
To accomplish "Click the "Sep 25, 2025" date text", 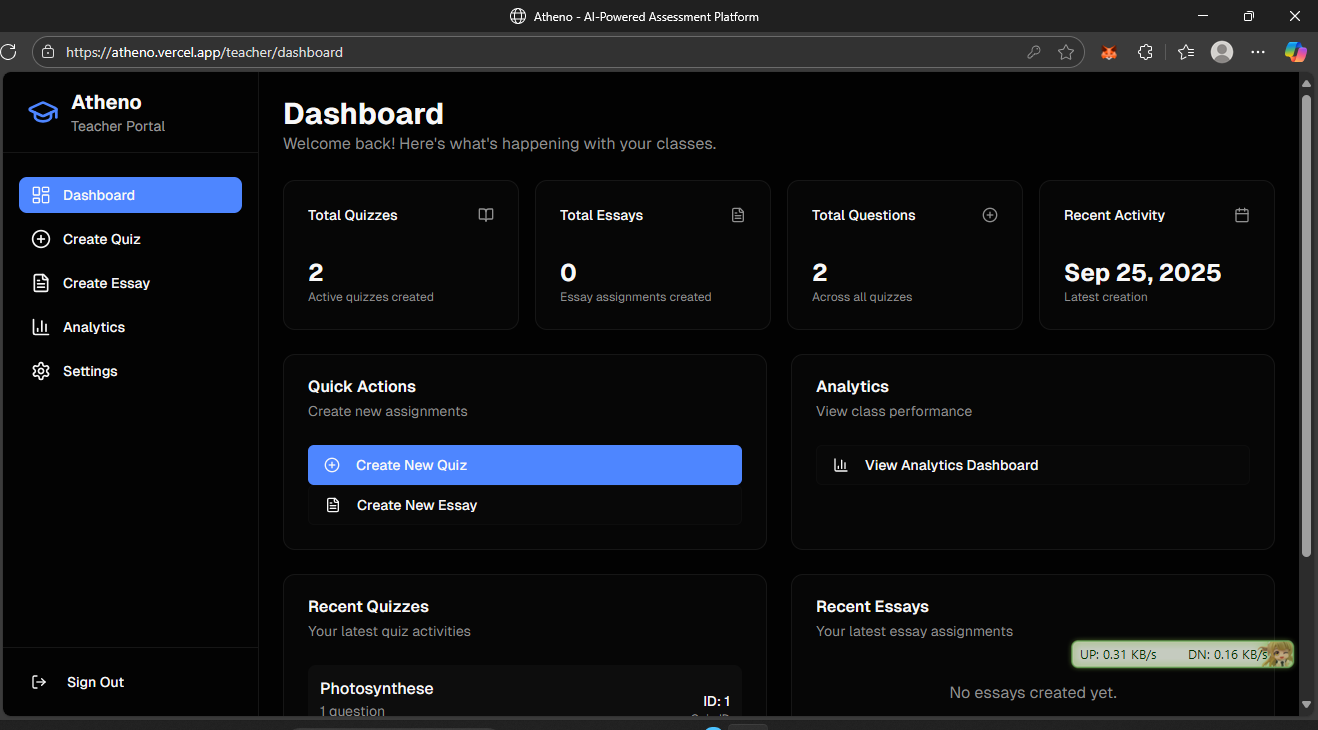I will click(x=1143, y=273).
